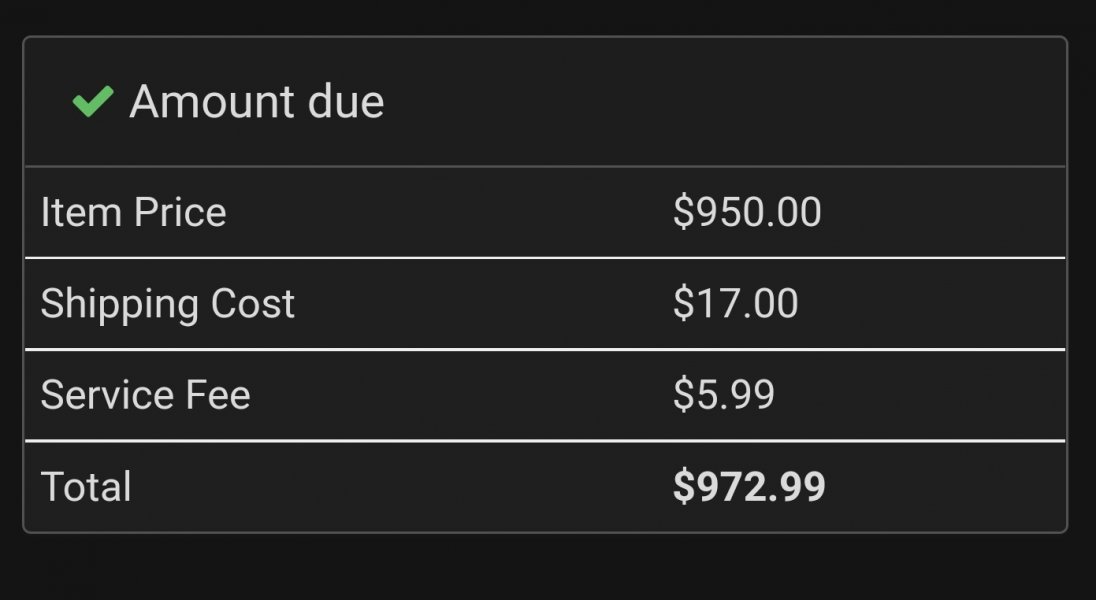Click the Amount due heading text

[256, 102]
